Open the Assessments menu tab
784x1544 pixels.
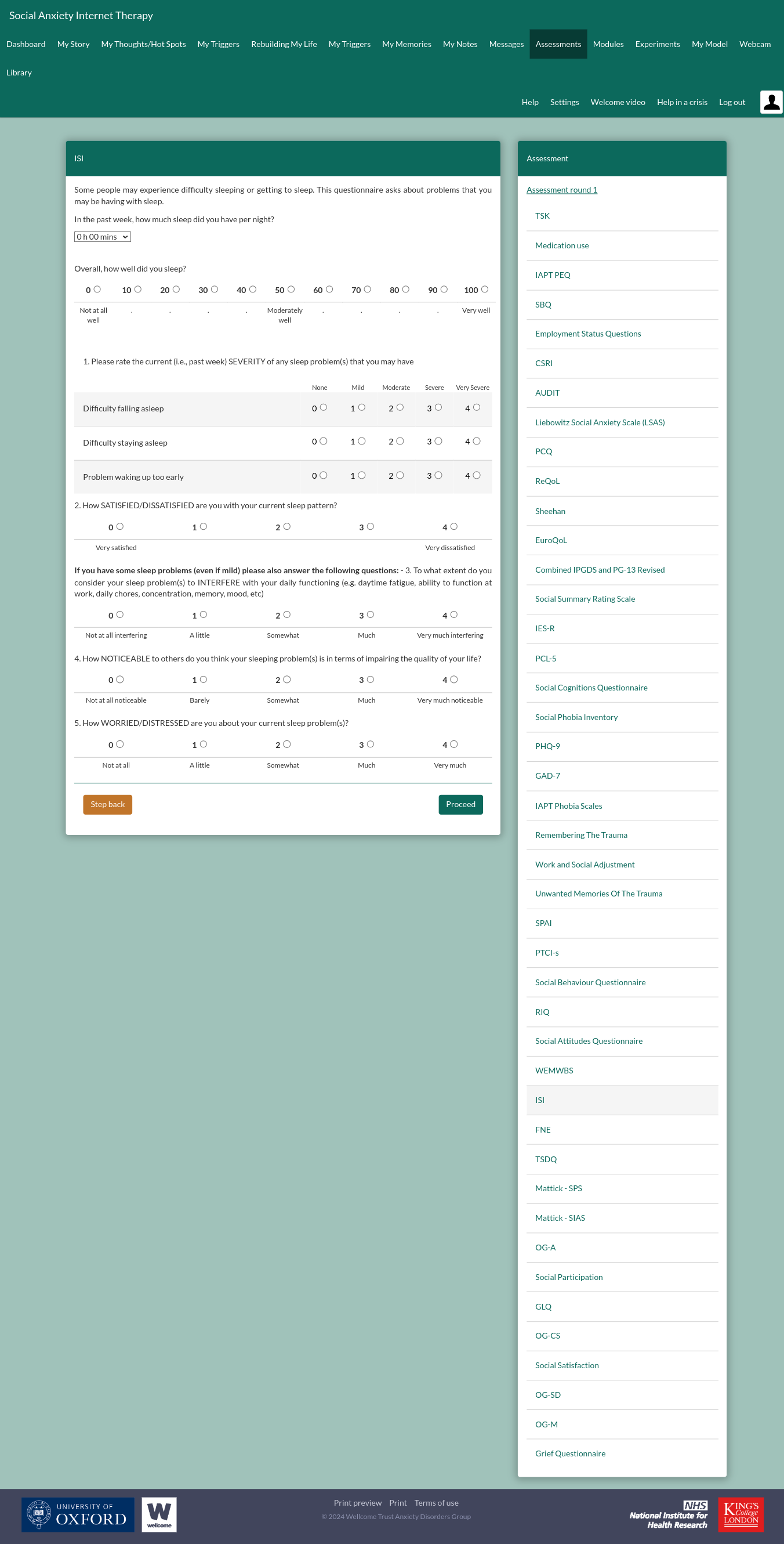click(x=558, y=44)
